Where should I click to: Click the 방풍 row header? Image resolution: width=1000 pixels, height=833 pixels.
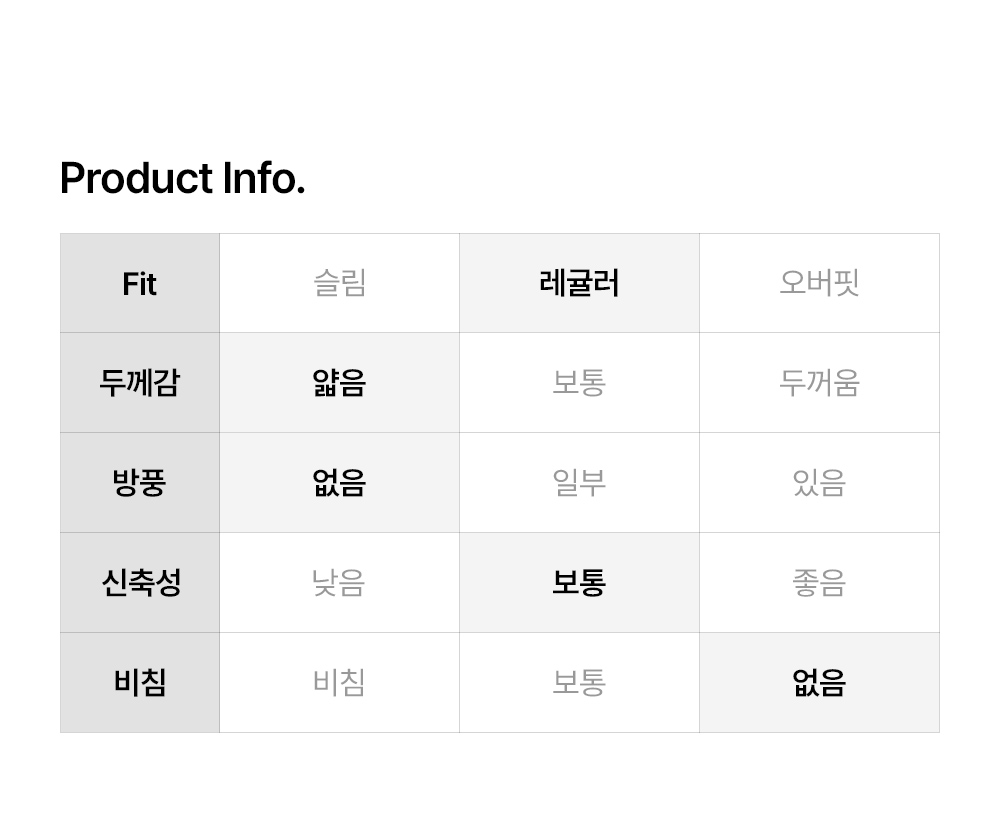tap(140, 483)
